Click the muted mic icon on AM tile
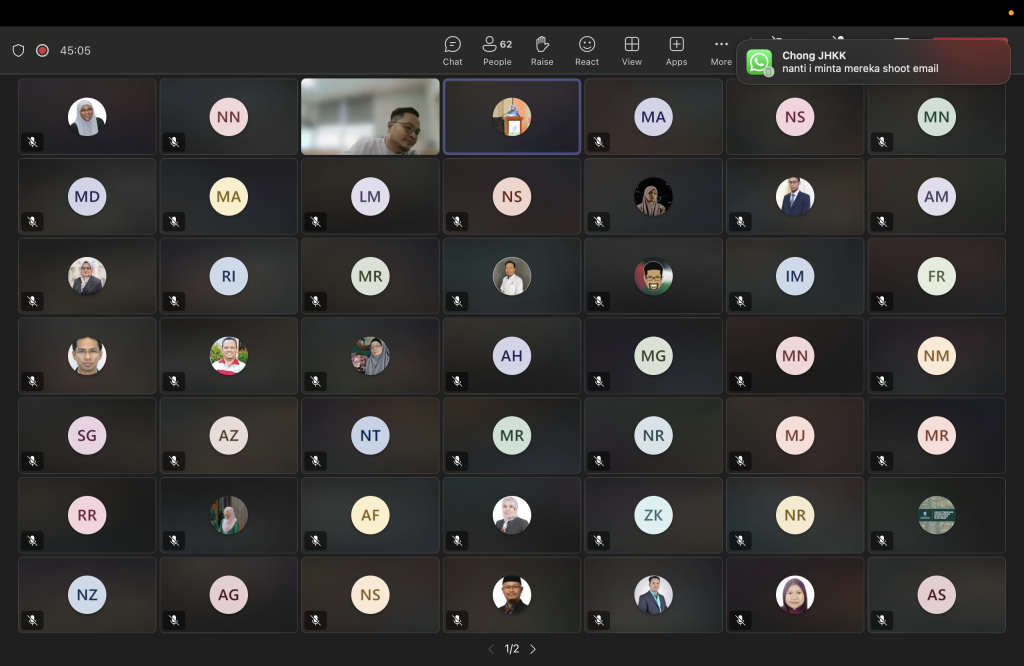The height and width of the screenshot is (666, 1024). (x=882, y=221)
